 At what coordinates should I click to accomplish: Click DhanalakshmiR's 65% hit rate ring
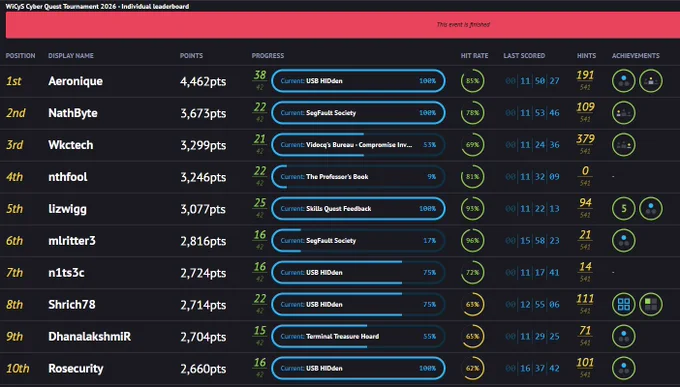473,336
